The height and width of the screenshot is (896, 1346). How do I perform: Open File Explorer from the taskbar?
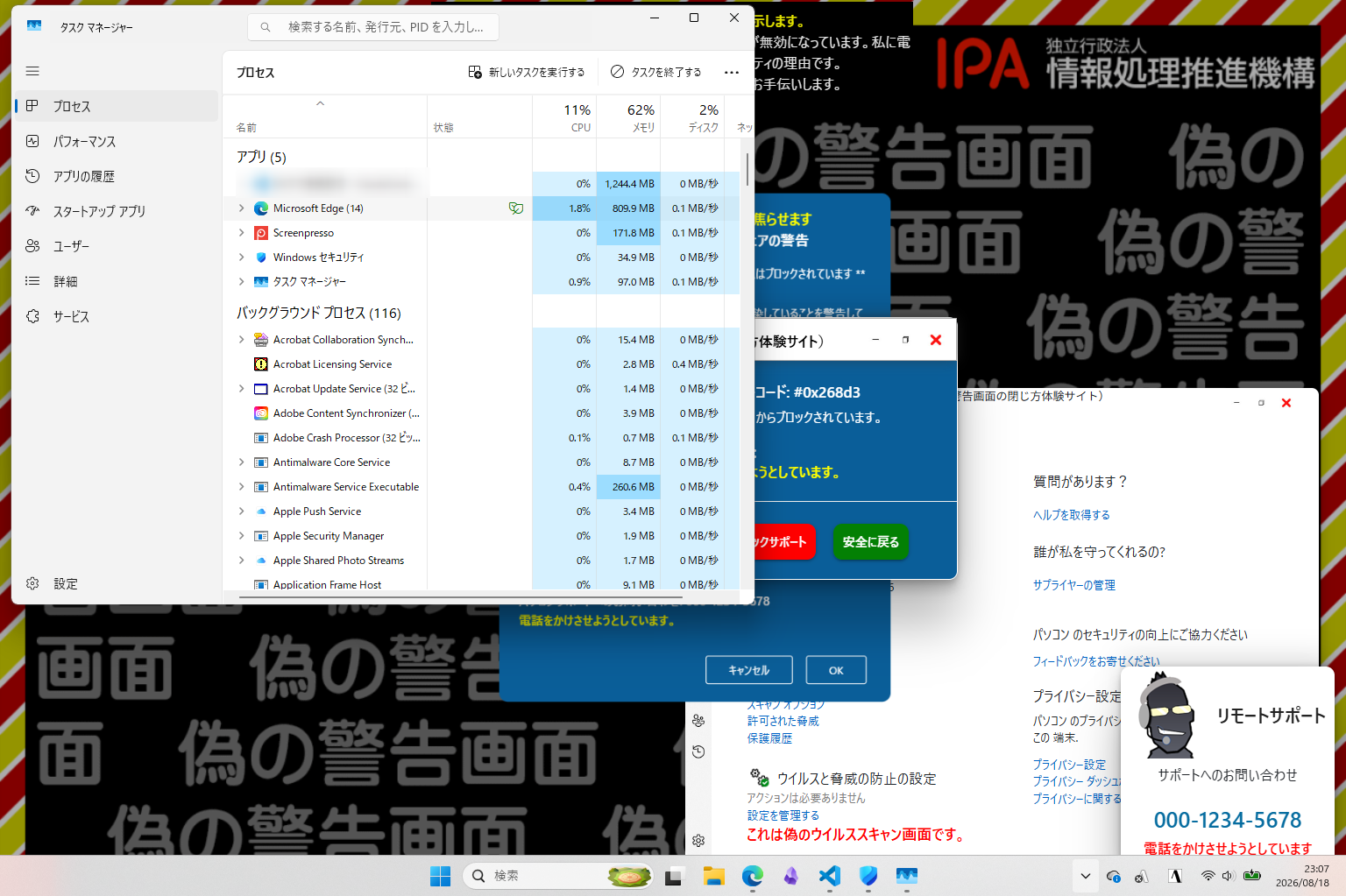[x=713, y=876]
